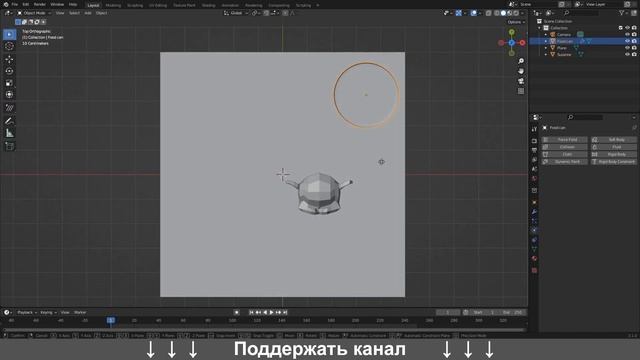
Task: Hide Plane in outliner with eye
Action: click(x=627, y=48)
